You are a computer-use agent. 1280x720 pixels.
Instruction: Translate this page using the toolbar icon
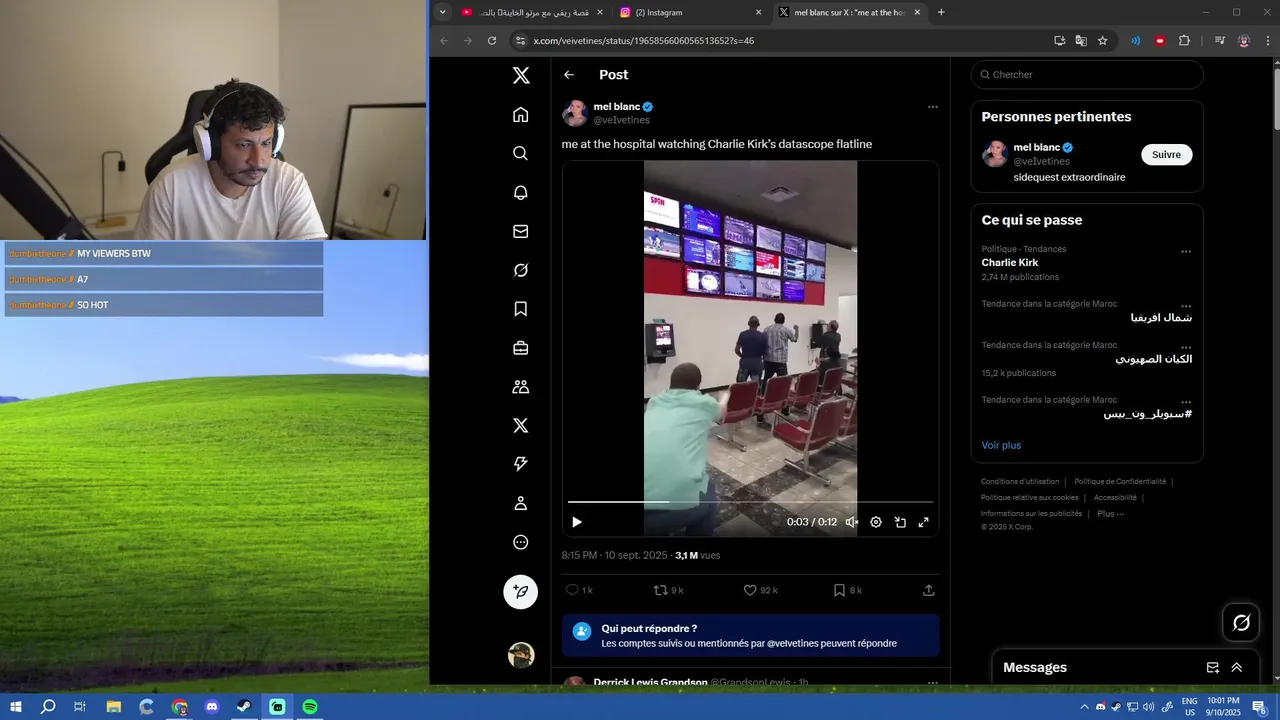[x=1081, y=41]
